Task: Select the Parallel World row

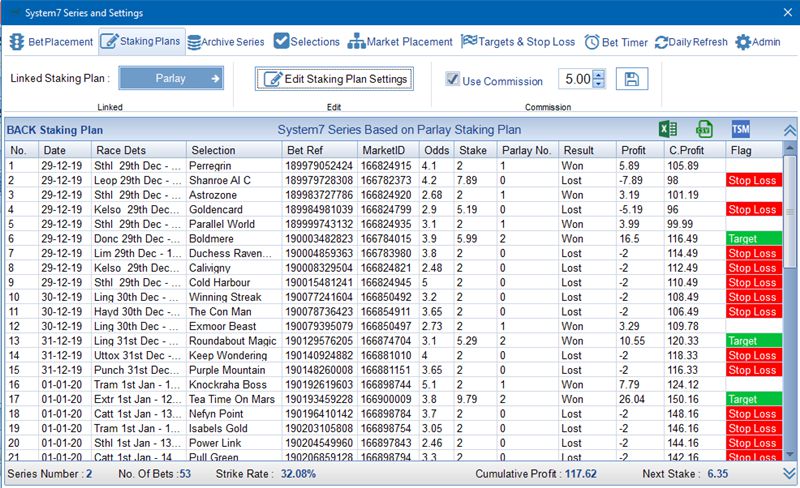Action: pyautogui.click(x=394, y=224)
